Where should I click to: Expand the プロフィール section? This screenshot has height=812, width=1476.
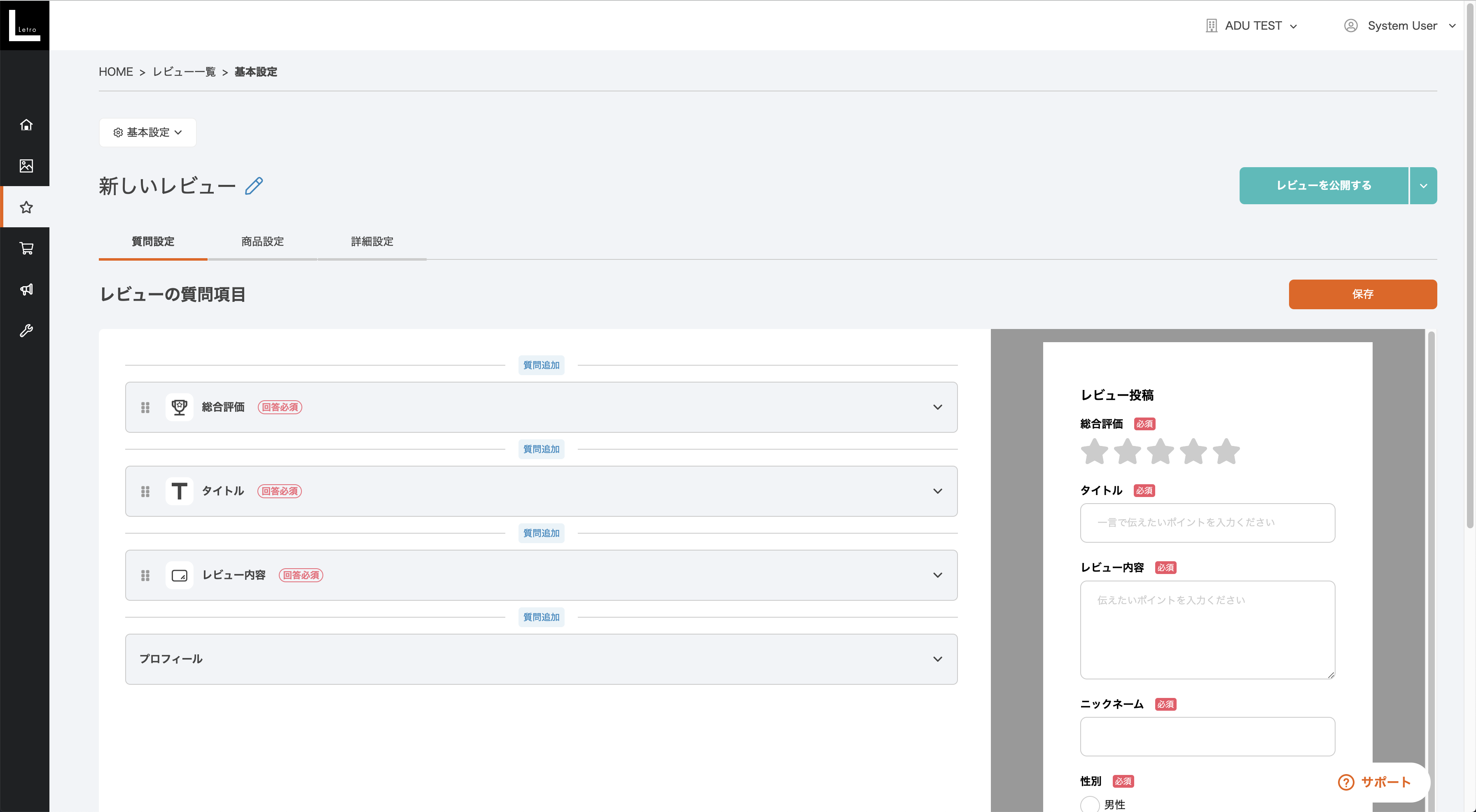point(937,659)
